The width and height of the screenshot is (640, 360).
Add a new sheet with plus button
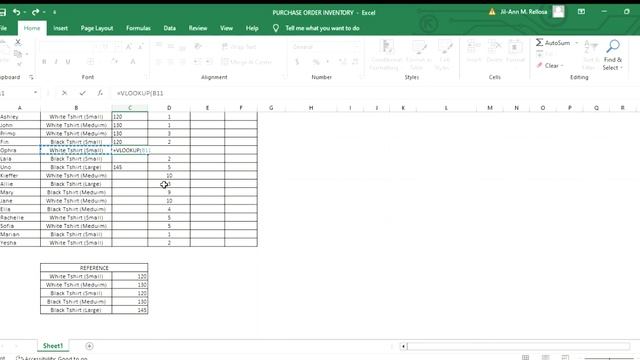point(89,346)
